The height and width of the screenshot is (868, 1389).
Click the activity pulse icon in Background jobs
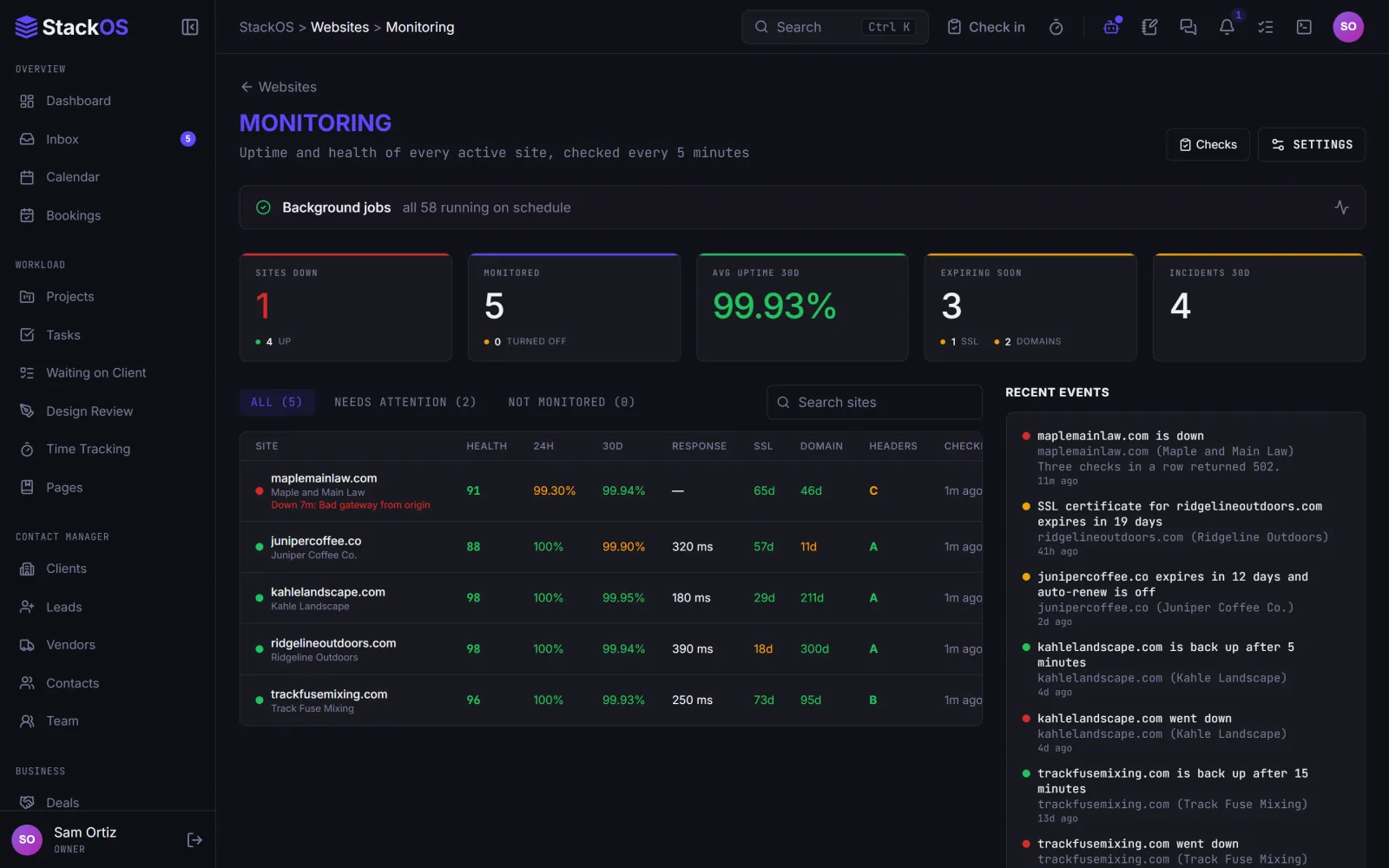[1341, 207]
